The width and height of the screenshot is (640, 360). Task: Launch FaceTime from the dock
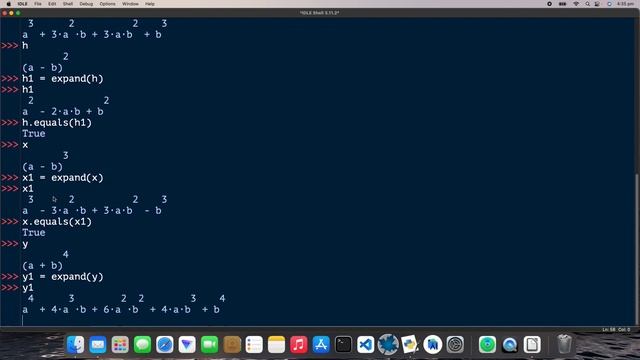point(209,344)
